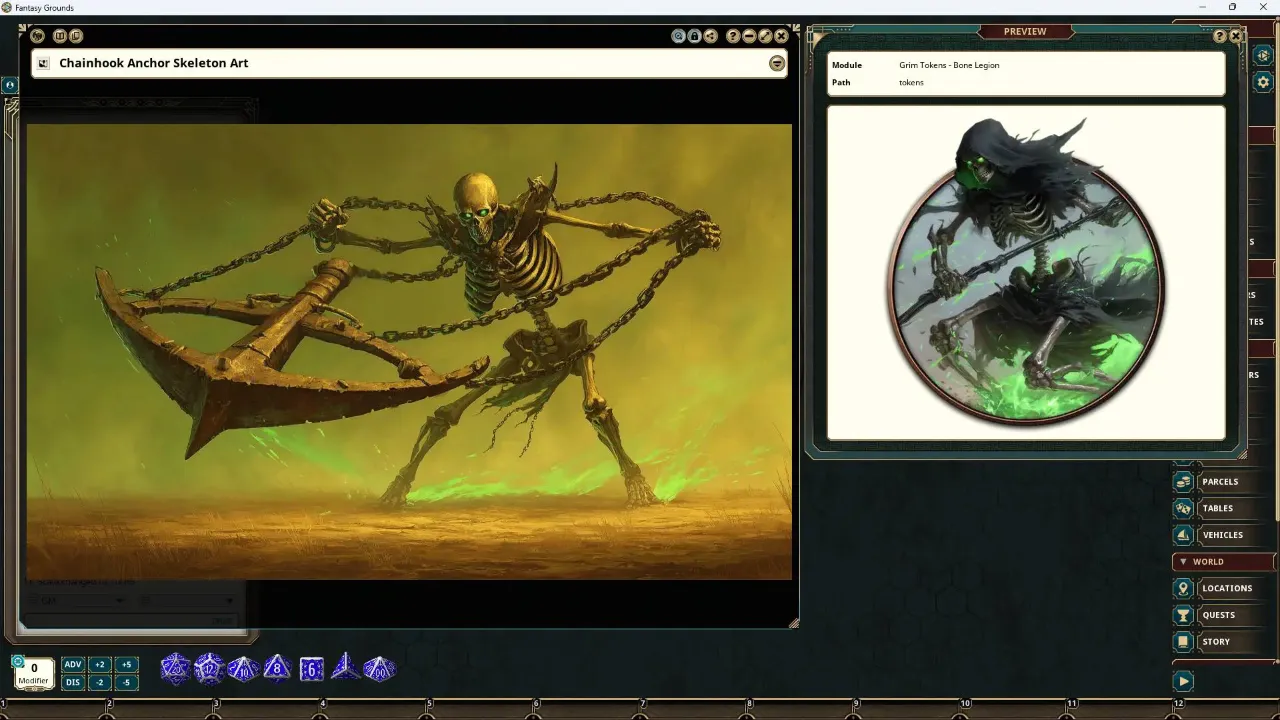Click the zoom magnifier icon in image window
This screenshot has width=1280, height=720.
pos(678,36)
